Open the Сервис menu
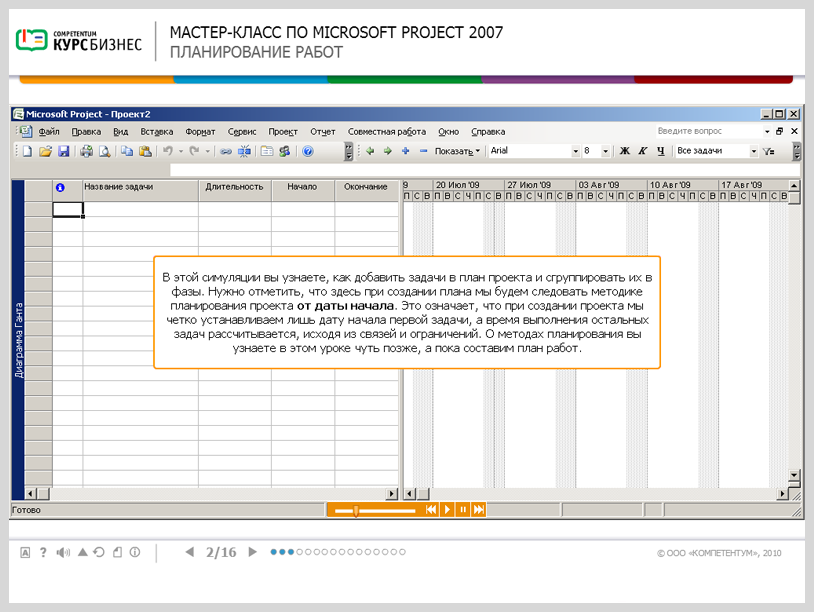The height and width of the screenshot is (612, 814). [242, 132]
